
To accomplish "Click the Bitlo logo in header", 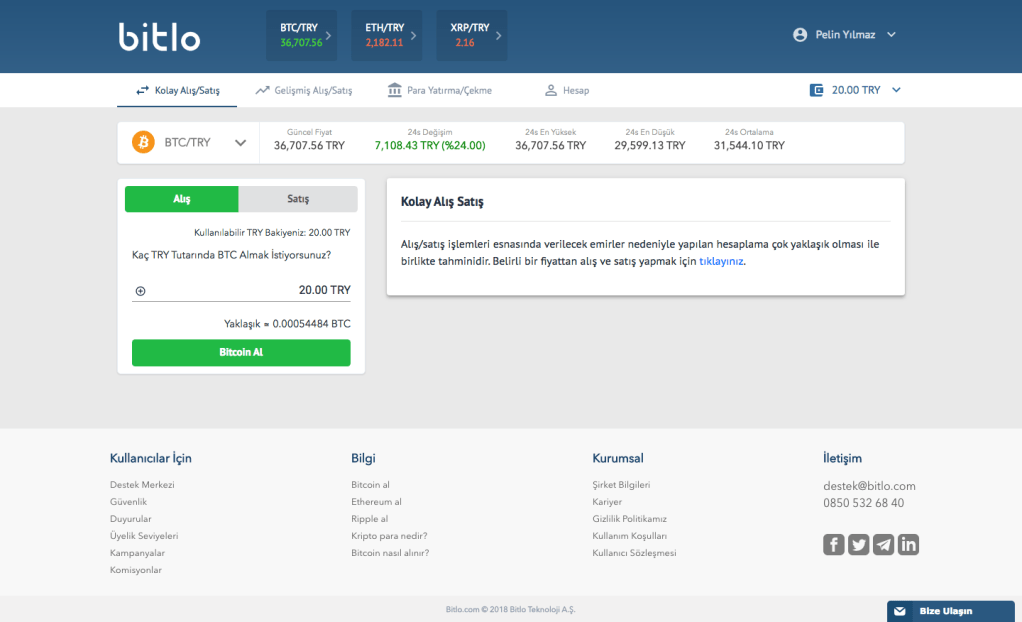I will 160,37.
